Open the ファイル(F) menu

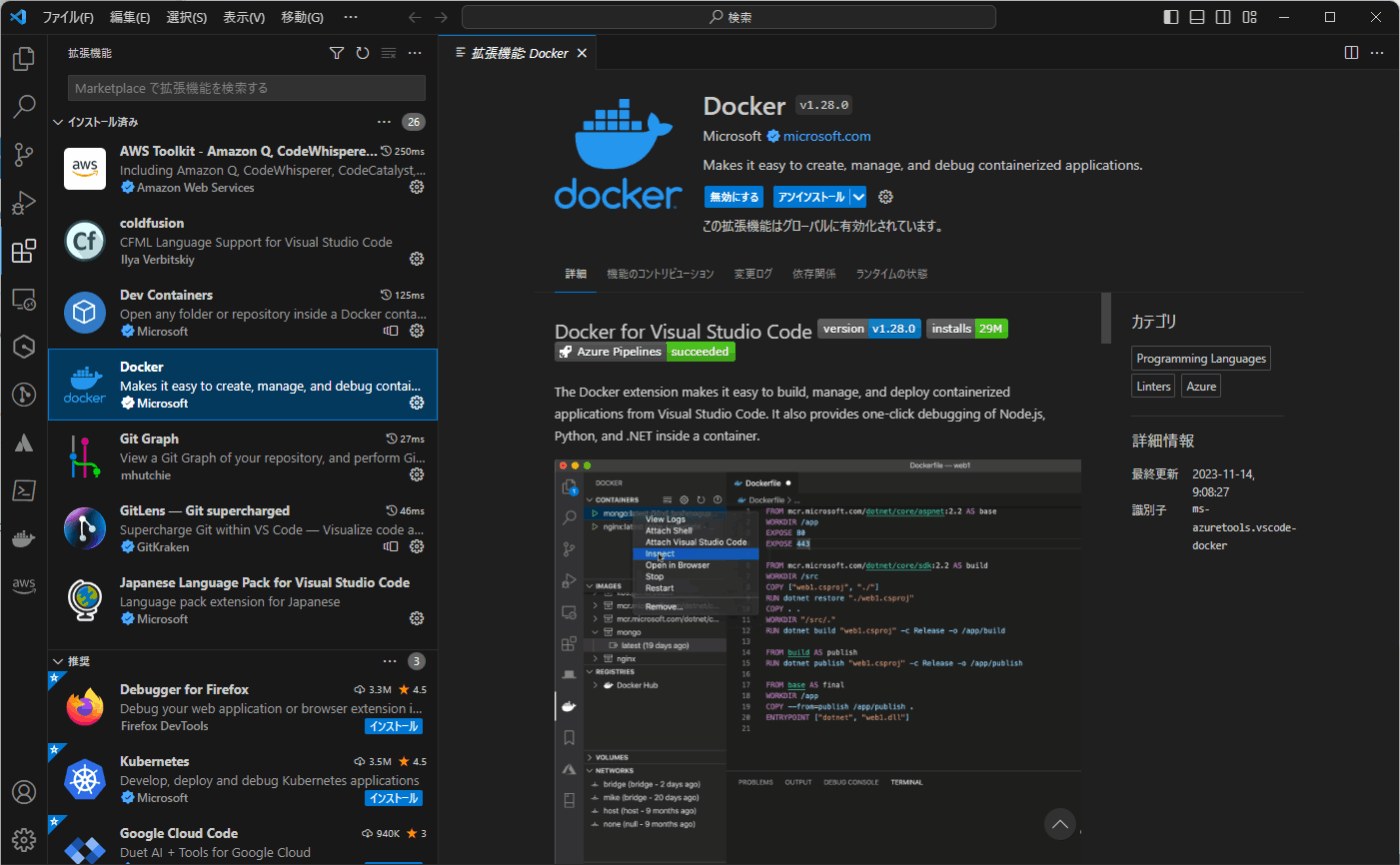68,17
